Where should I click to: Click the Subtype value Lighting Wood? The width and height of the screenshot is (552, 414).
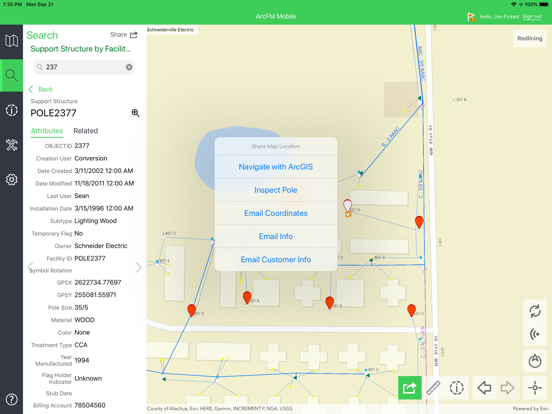coord(95,221)
